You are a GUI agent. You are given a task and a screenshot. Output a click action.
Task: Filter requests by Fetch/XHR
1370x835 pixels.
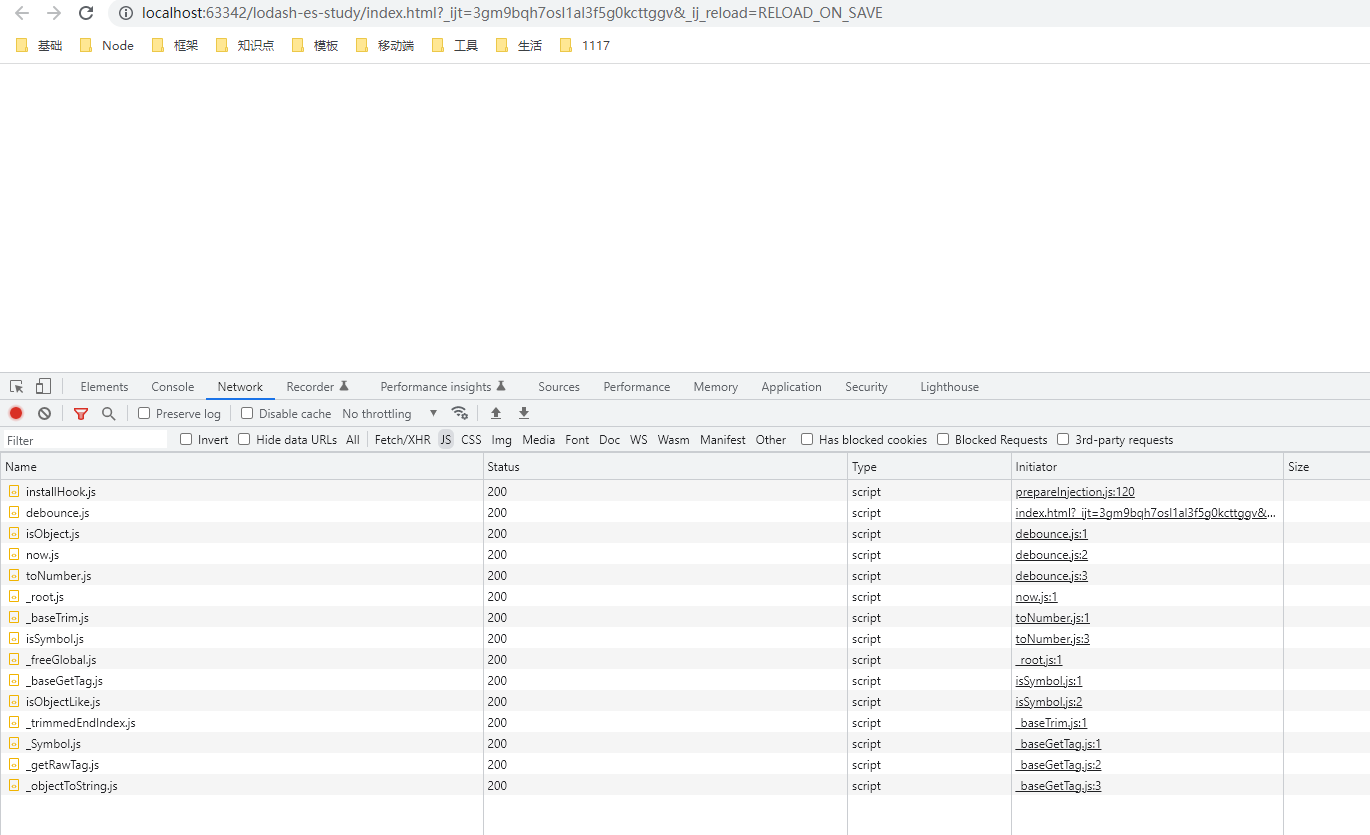402,439
